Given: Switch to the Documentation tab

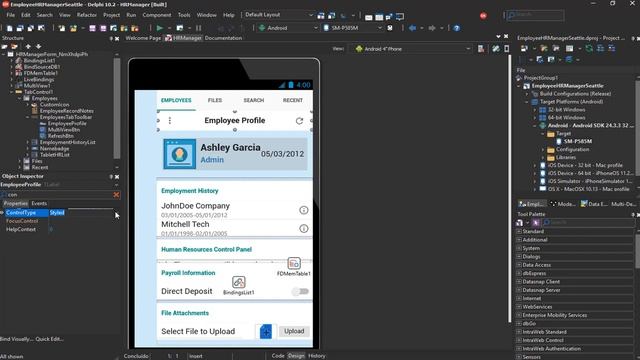Looking at the screenshot, I should tap(223, 38).
